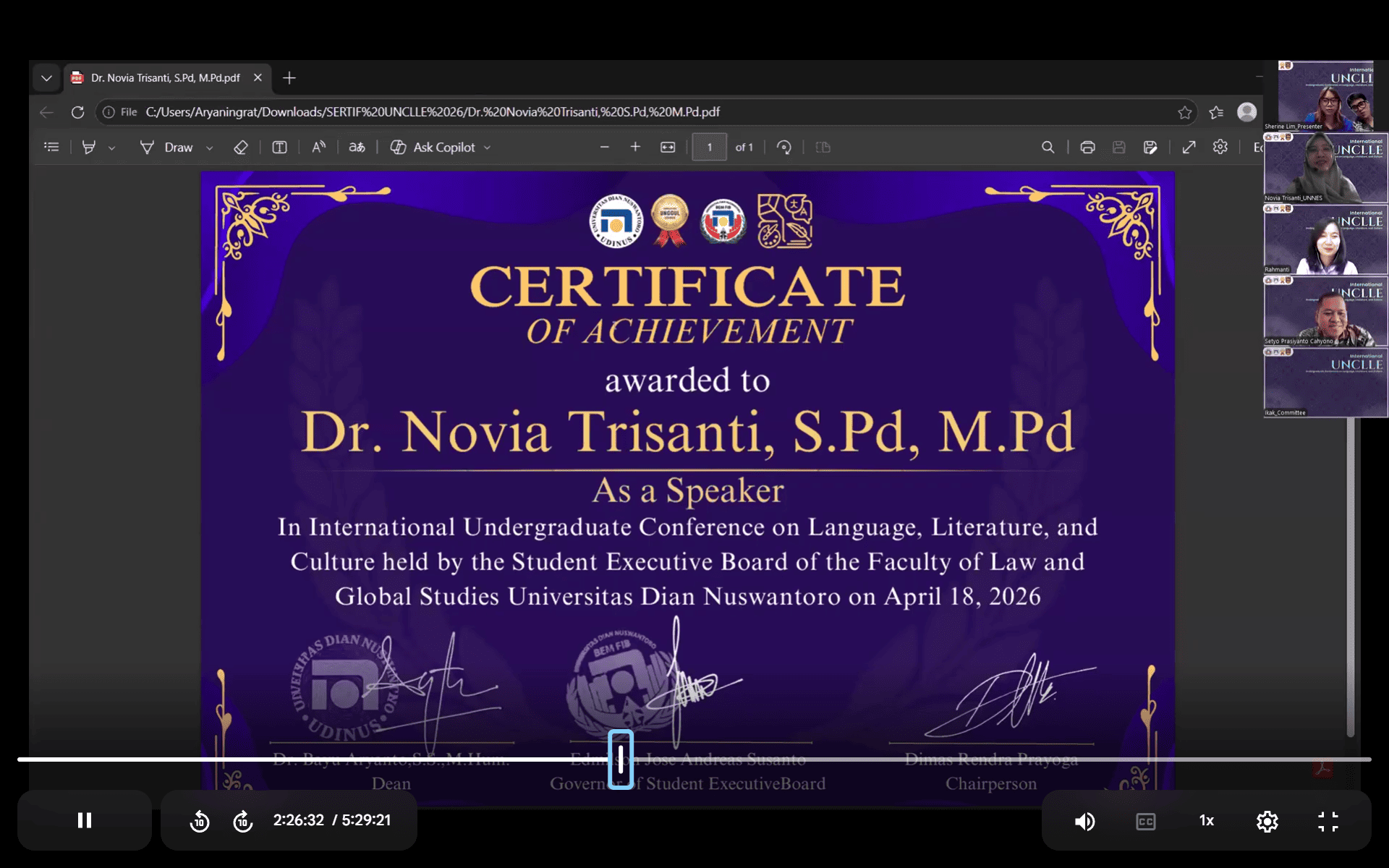This screenshot has width=1389, height=868.
Task: Open the page view option
Action: pos(823,147)
